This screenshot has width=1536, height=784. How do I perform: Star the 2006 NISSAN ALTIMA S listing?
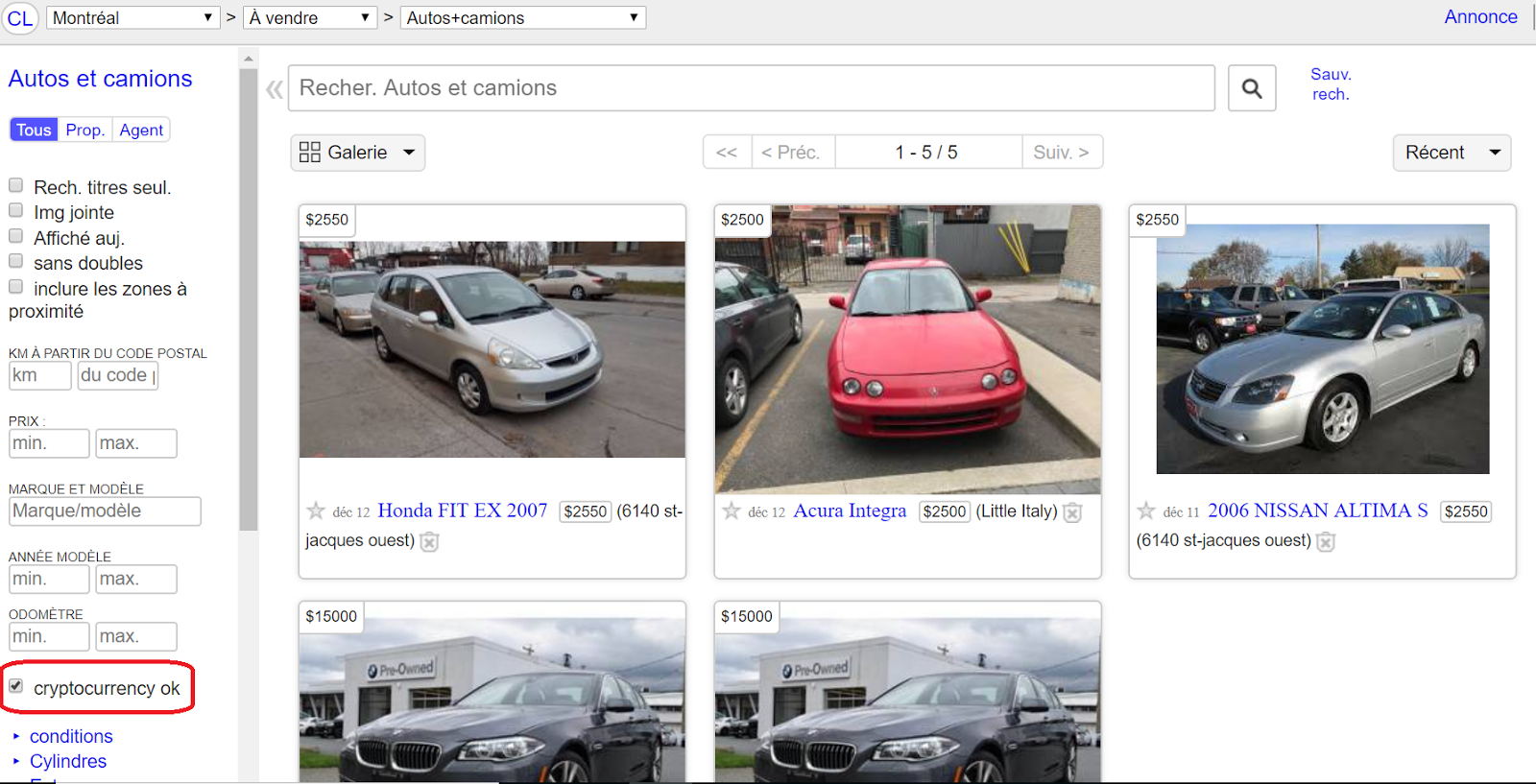coord(1146,511)
